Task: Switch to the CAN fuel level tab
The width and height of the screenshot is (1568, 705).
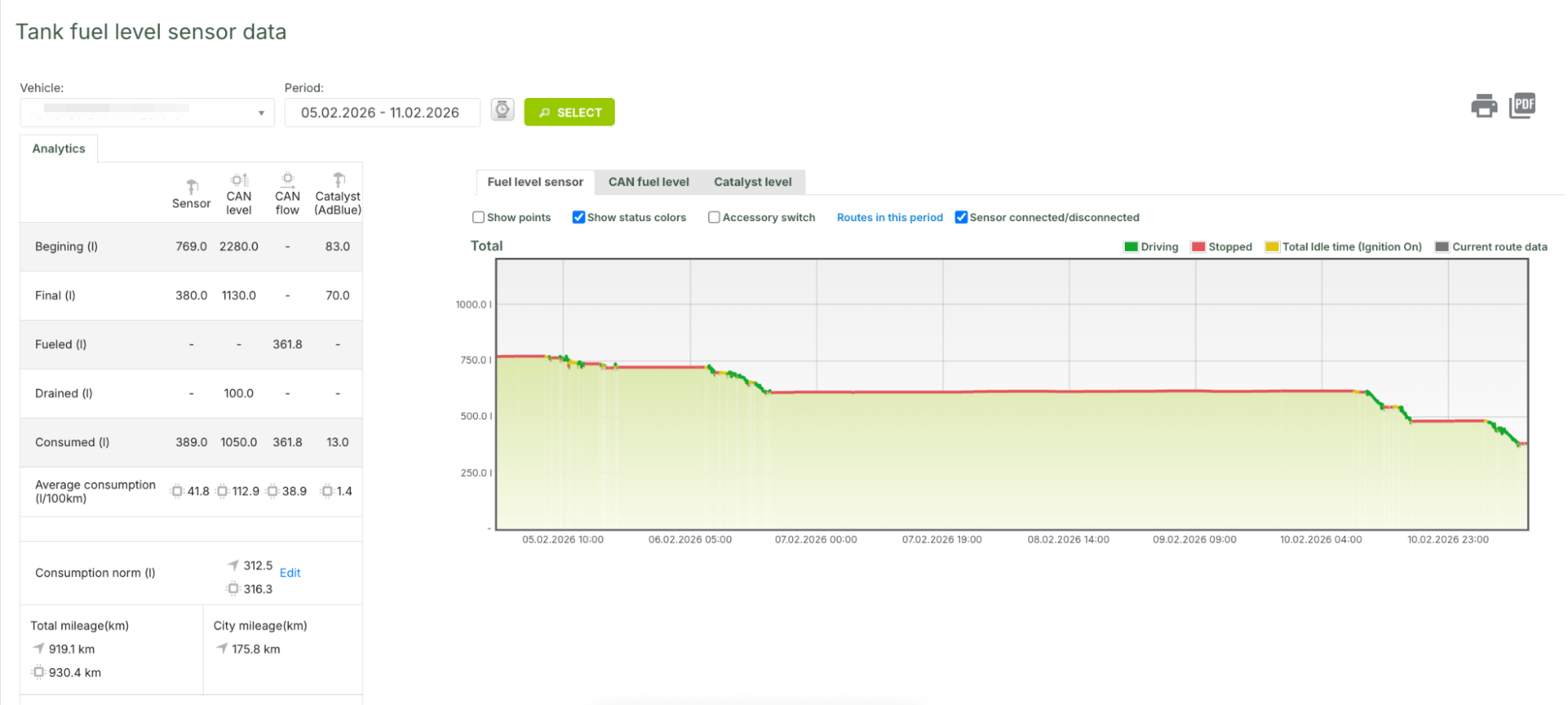Action: point(648,182)
